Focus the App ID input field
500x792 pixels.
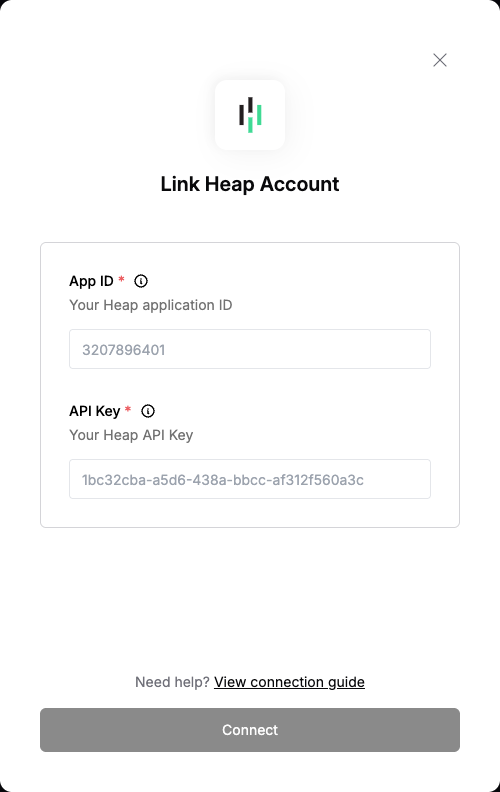click(x=250, y=349)
